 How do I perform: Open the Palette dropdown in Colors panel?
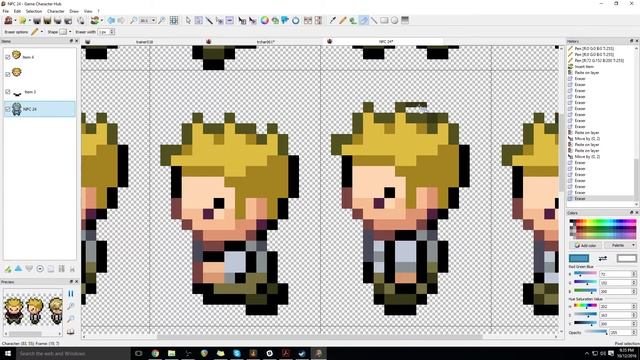(620, 245)
